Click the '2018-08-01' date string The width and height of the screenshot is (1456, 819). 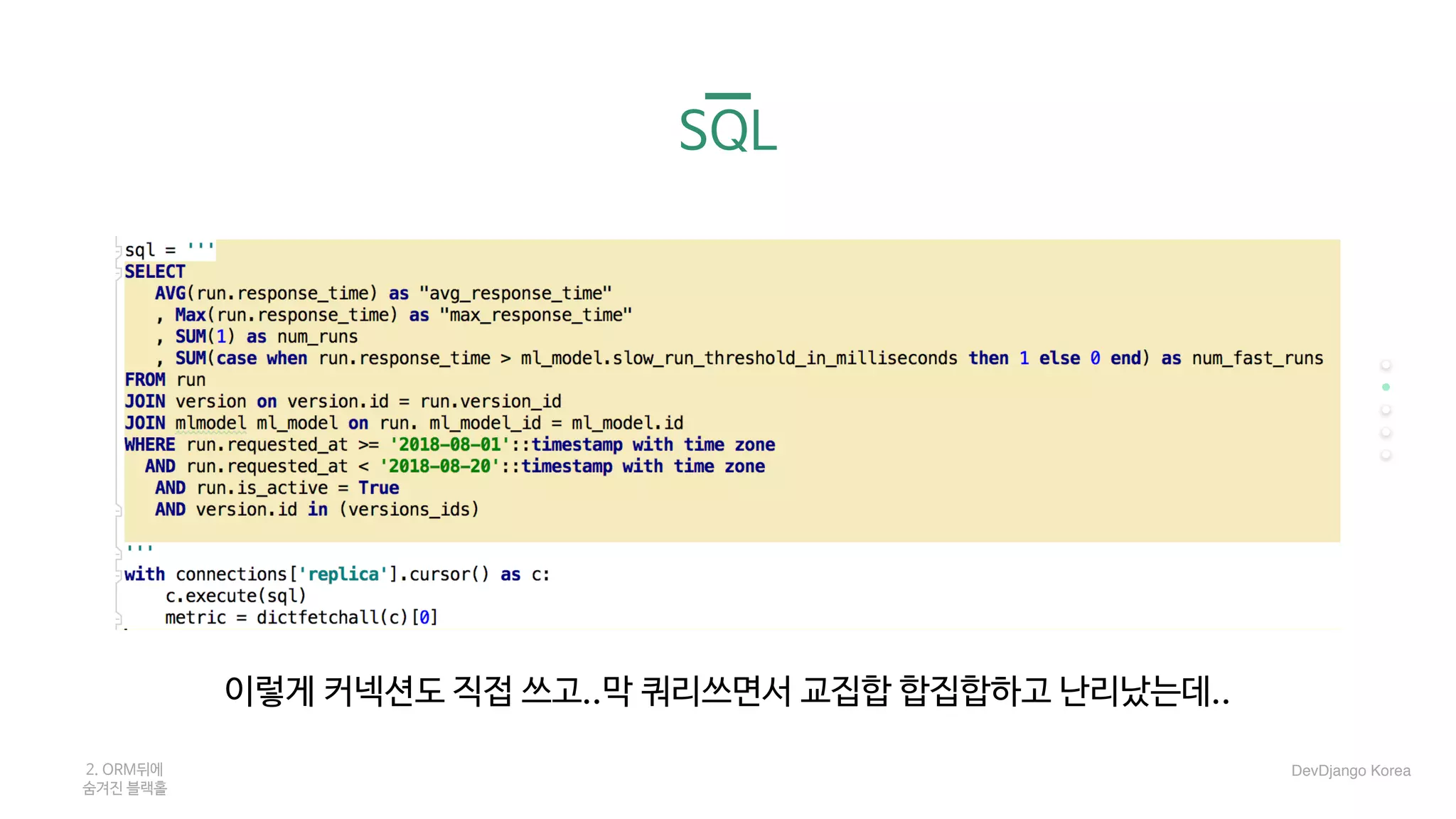[x=449, y=445]
